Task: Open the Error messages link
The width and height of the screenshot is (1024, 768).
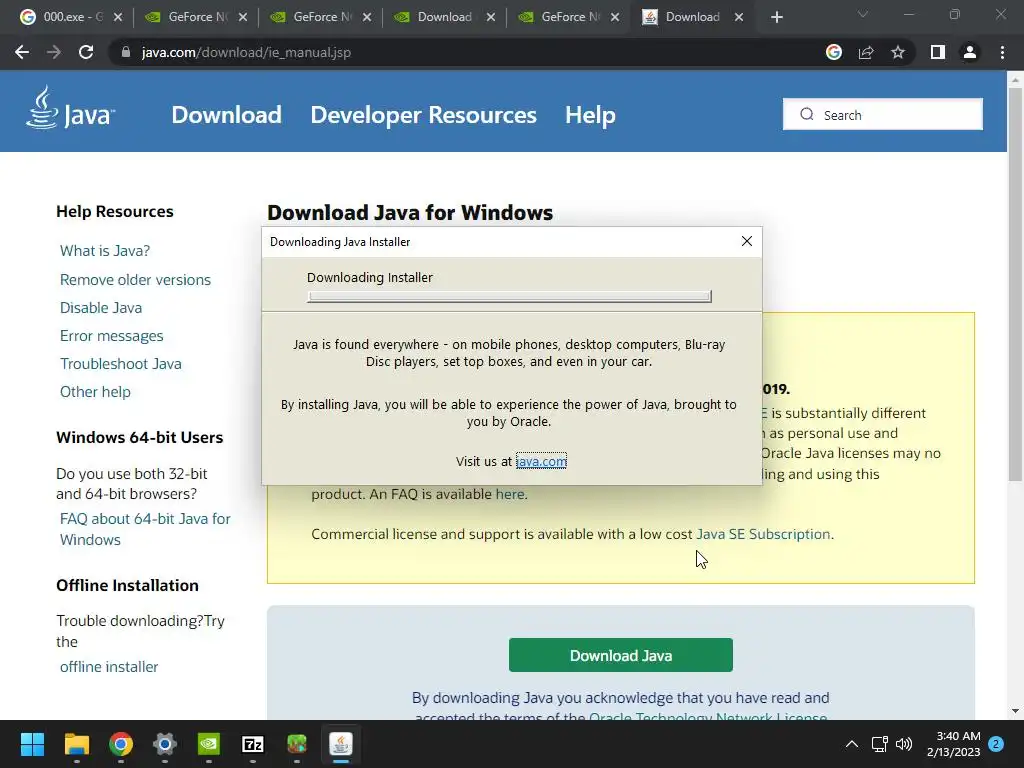Action: (112, 336)
